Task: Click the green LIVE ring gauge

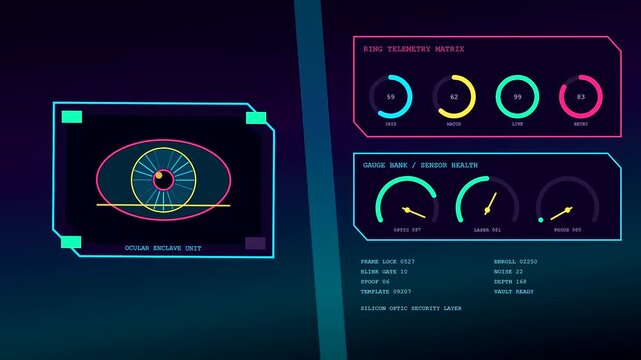Action: [x=518, y=96]
